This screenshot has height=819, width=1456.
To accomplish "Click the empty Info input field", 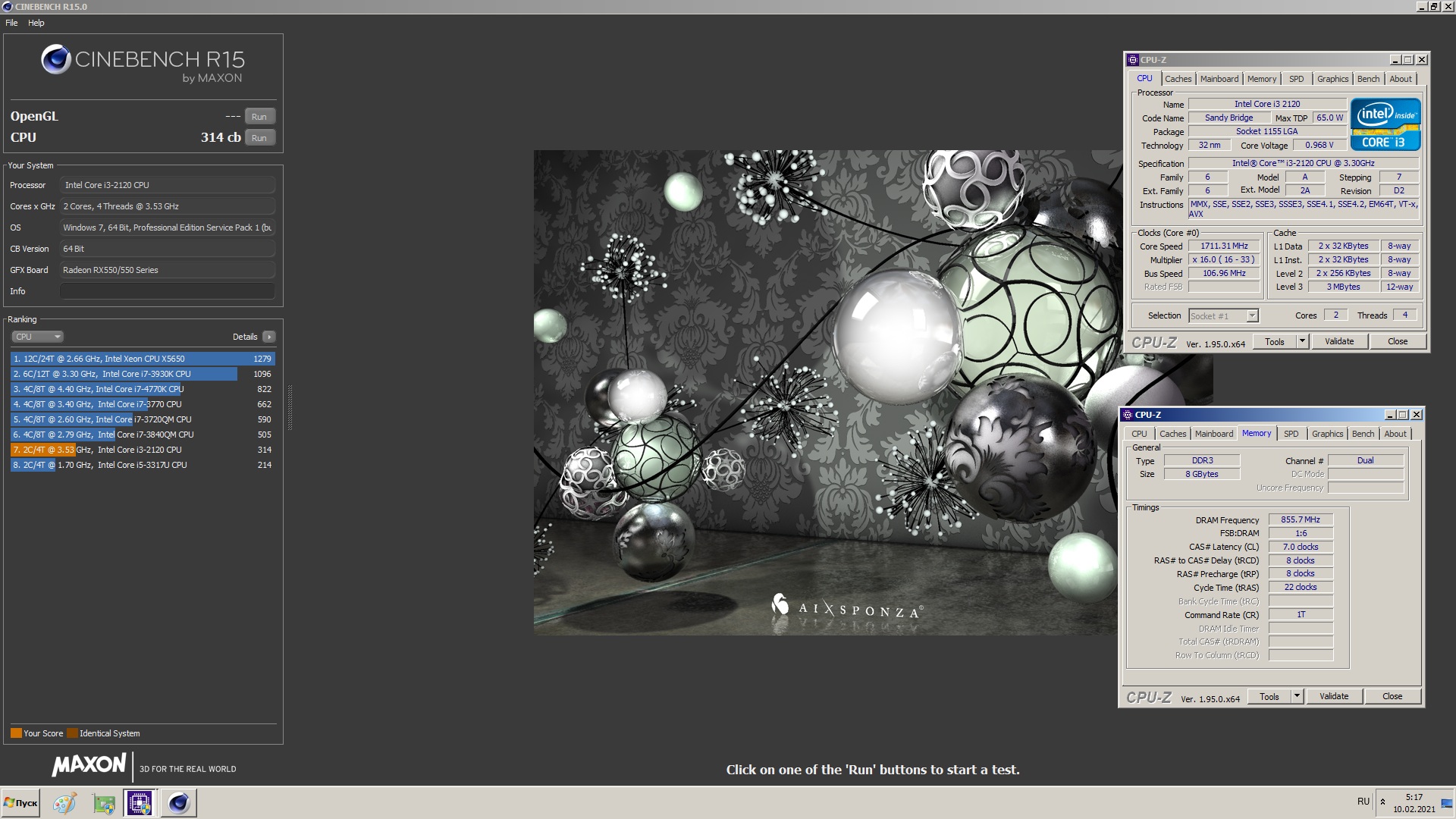I will pos(168,291).
